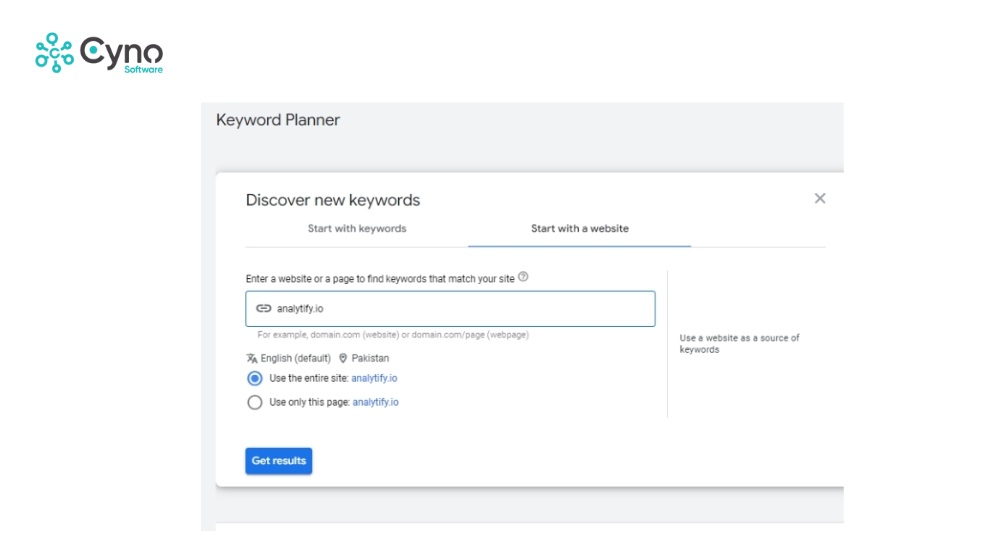The image size is (1000, 550).
Task: Switch to the 'Start with a website' tab
Action: pyautogui.click(x=579, y=229)
